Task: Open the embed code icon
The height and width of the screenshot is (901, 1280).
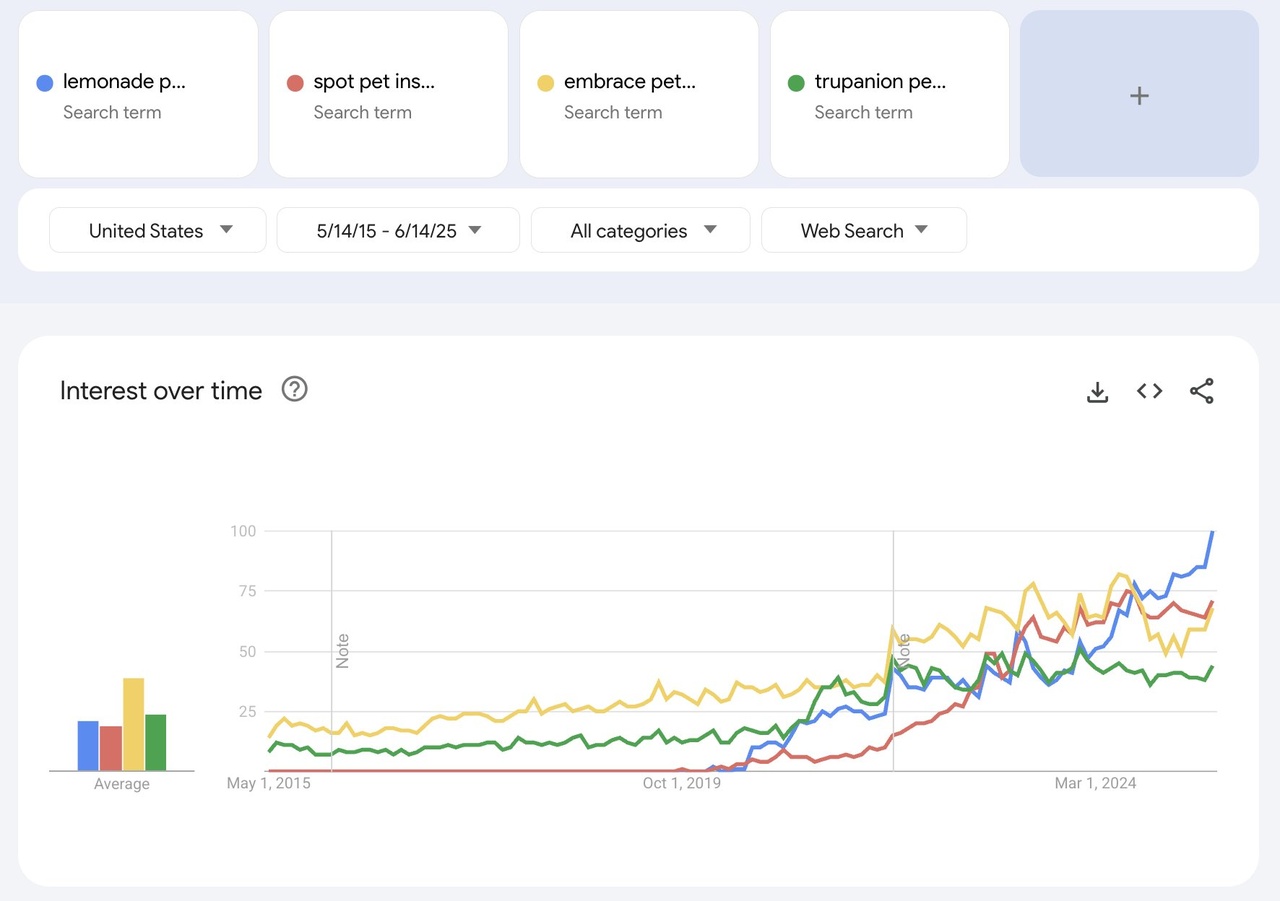Action: (x=1149, y=391)
